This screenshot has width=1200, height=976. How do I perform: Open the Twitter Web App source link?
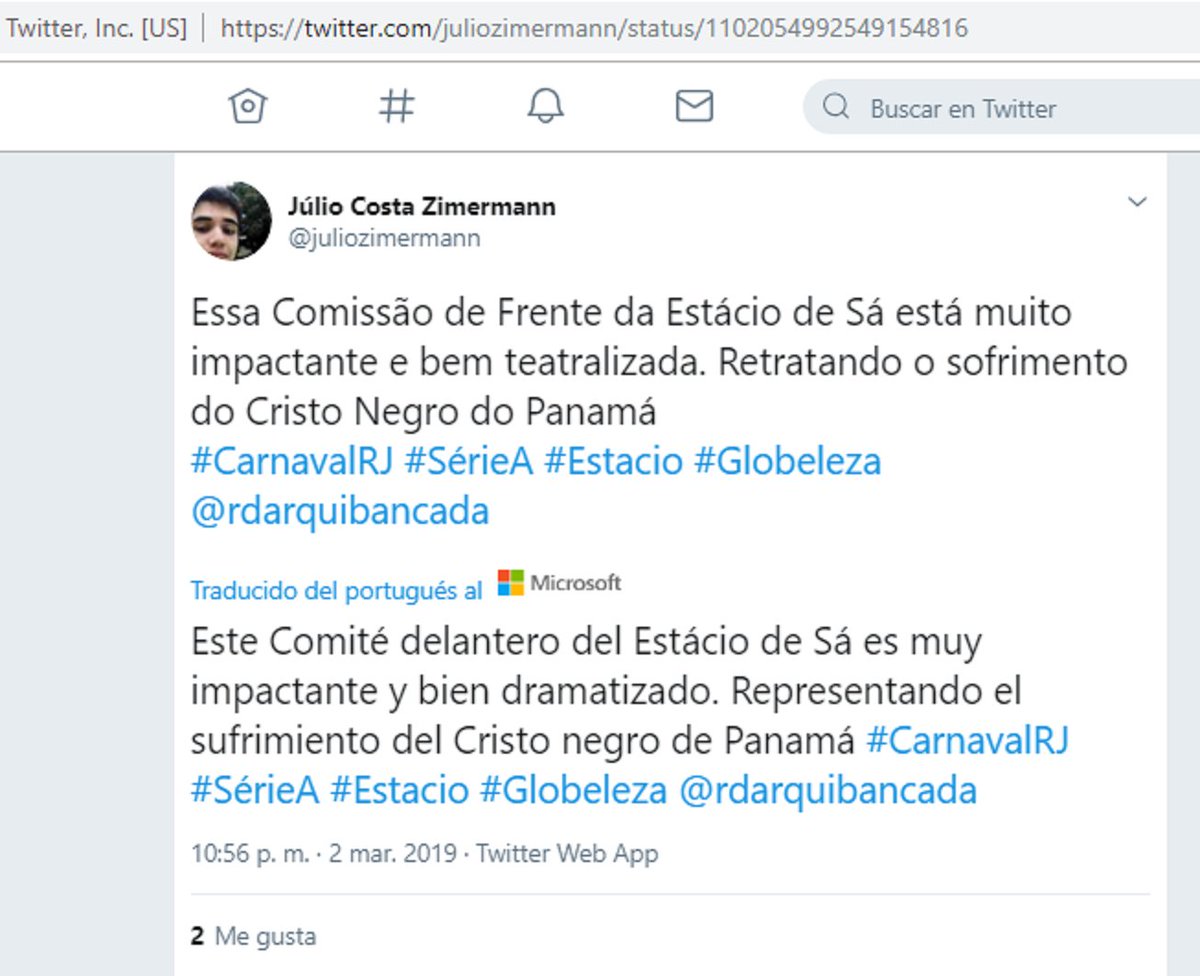pos(567,854)
